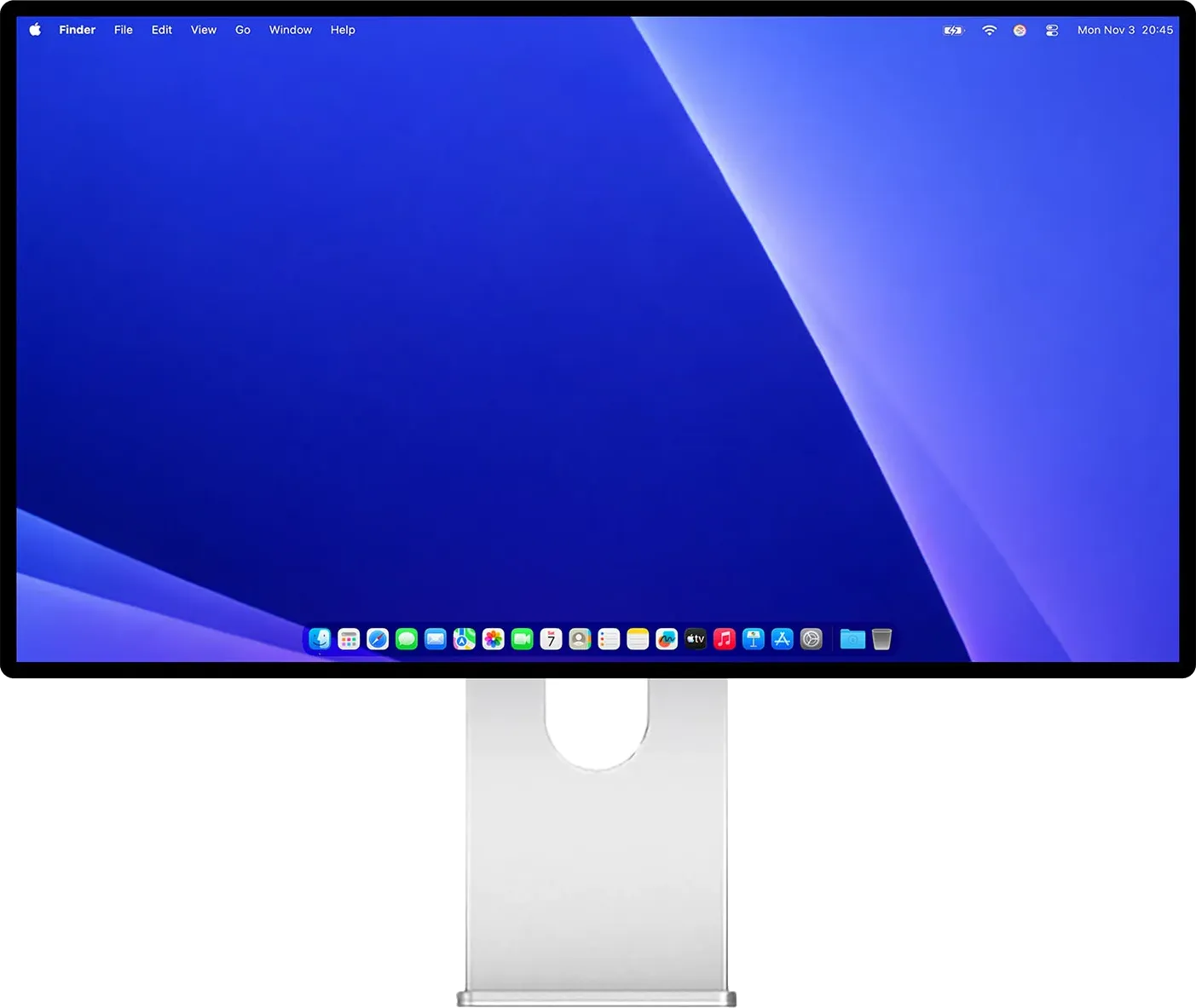
Task: Open the Window menu
Action: 291,30
